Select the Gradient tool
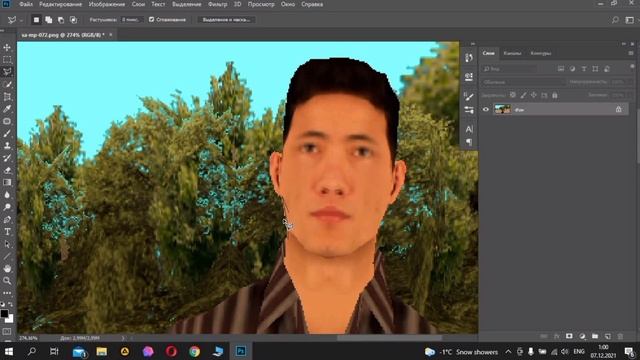The width and height of the screenshot is (640, 360). (x=7, y=182)
